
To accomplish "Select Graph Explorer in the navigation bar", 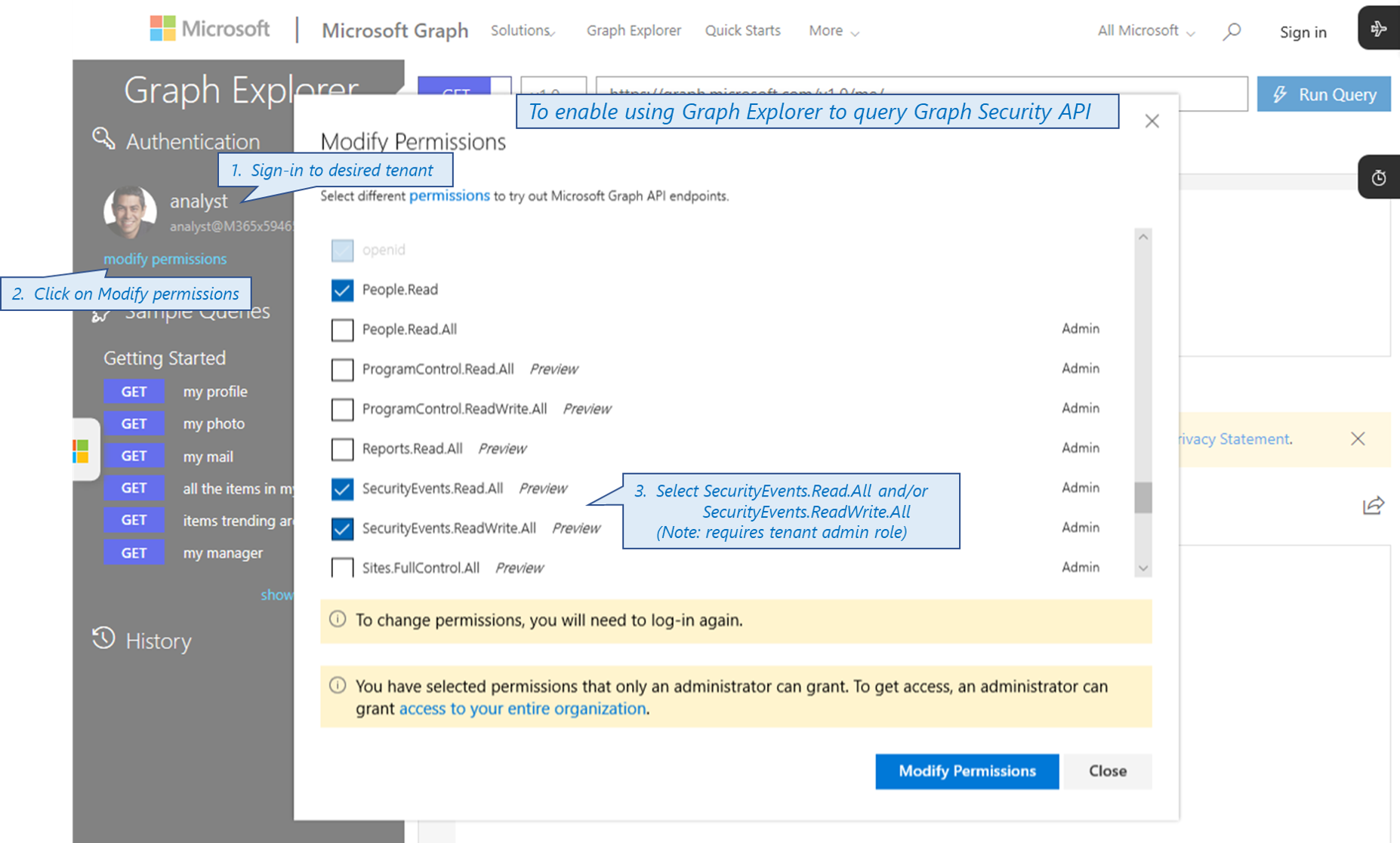I will click(634, 31).
